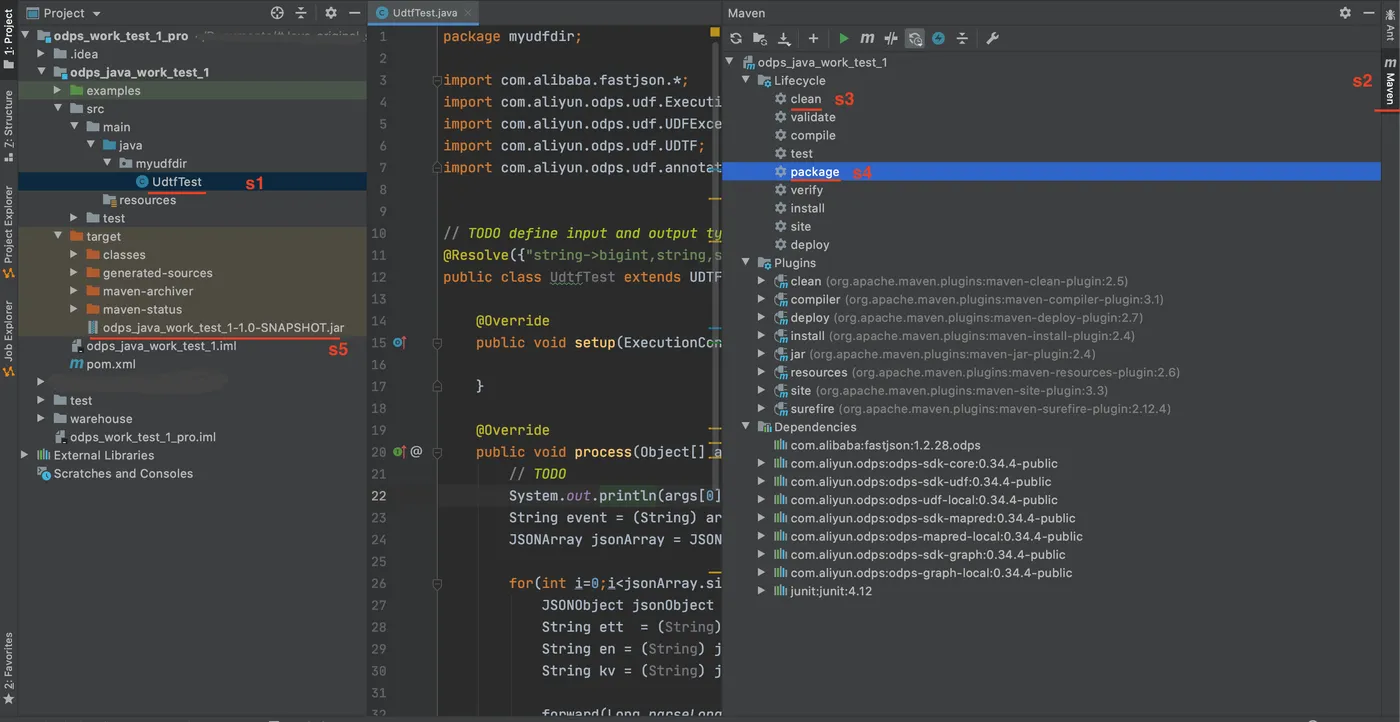
Task: Fold code block at line 3 imports
Action: click(x=437, y=80)
